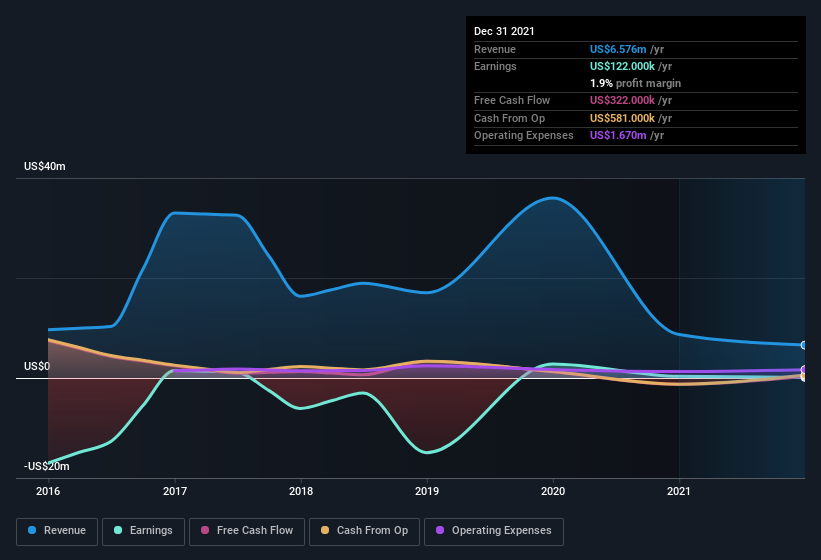Toggle the Operating Expenses legend button

(494, 532)
